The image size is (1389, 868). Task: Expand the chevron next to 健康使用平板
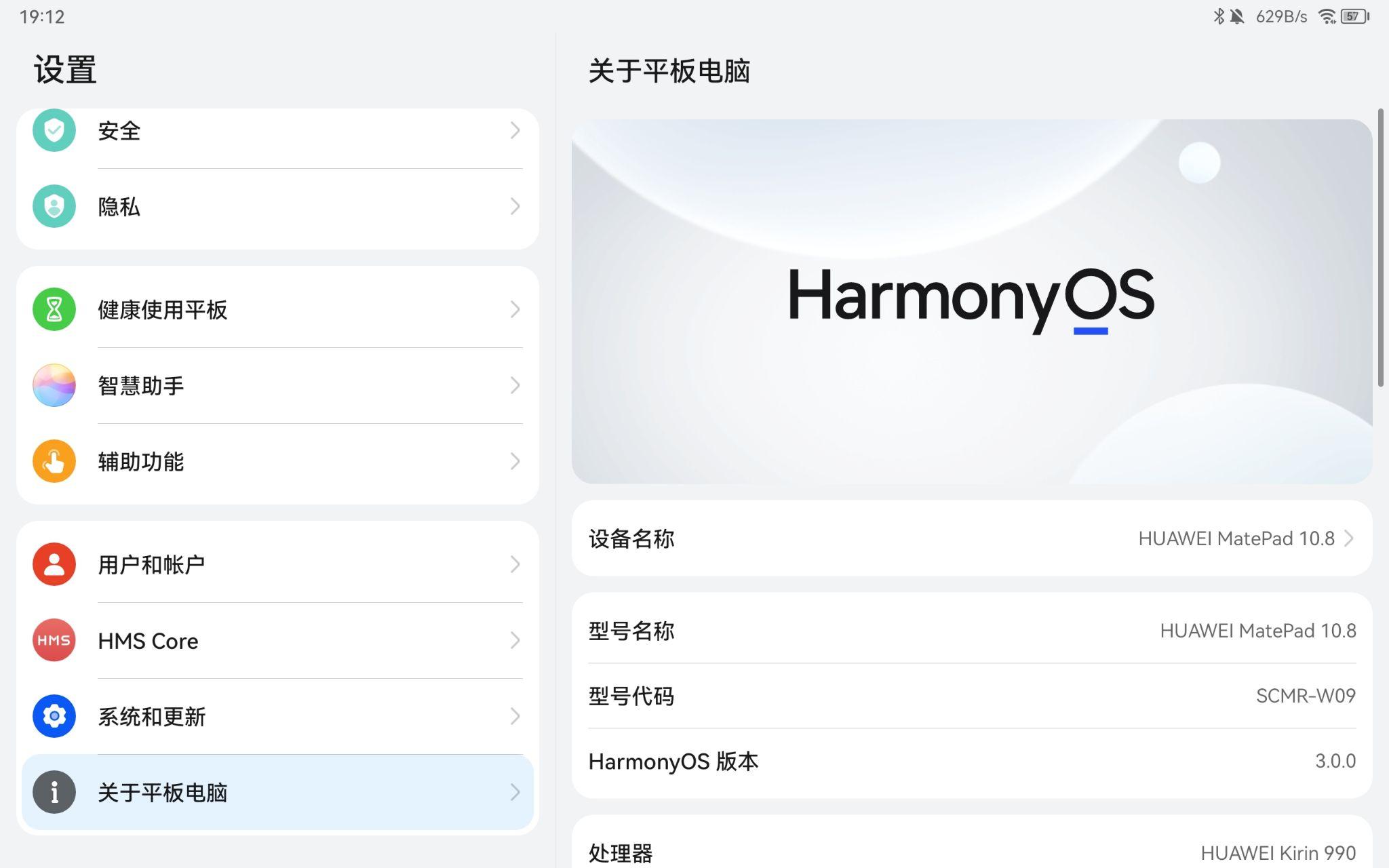[515, 309]
